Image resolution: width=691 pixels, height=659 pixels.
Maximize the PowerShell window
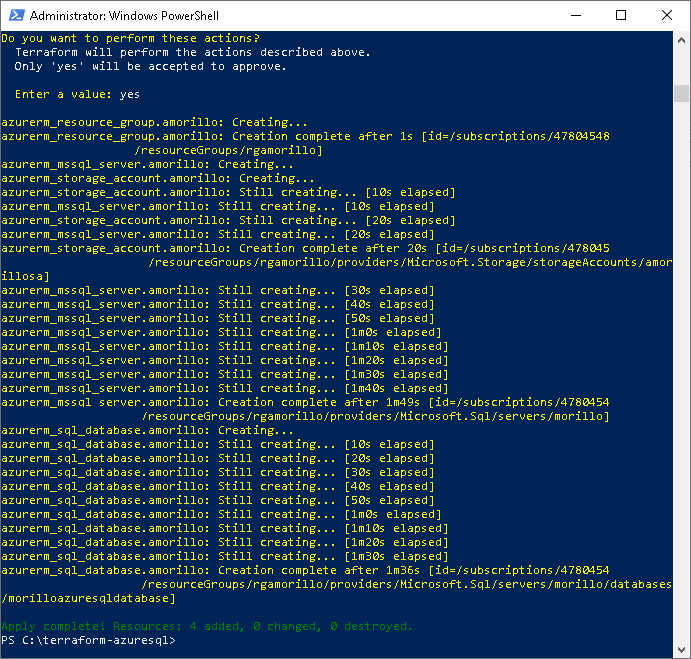click(x=620, y=15)
